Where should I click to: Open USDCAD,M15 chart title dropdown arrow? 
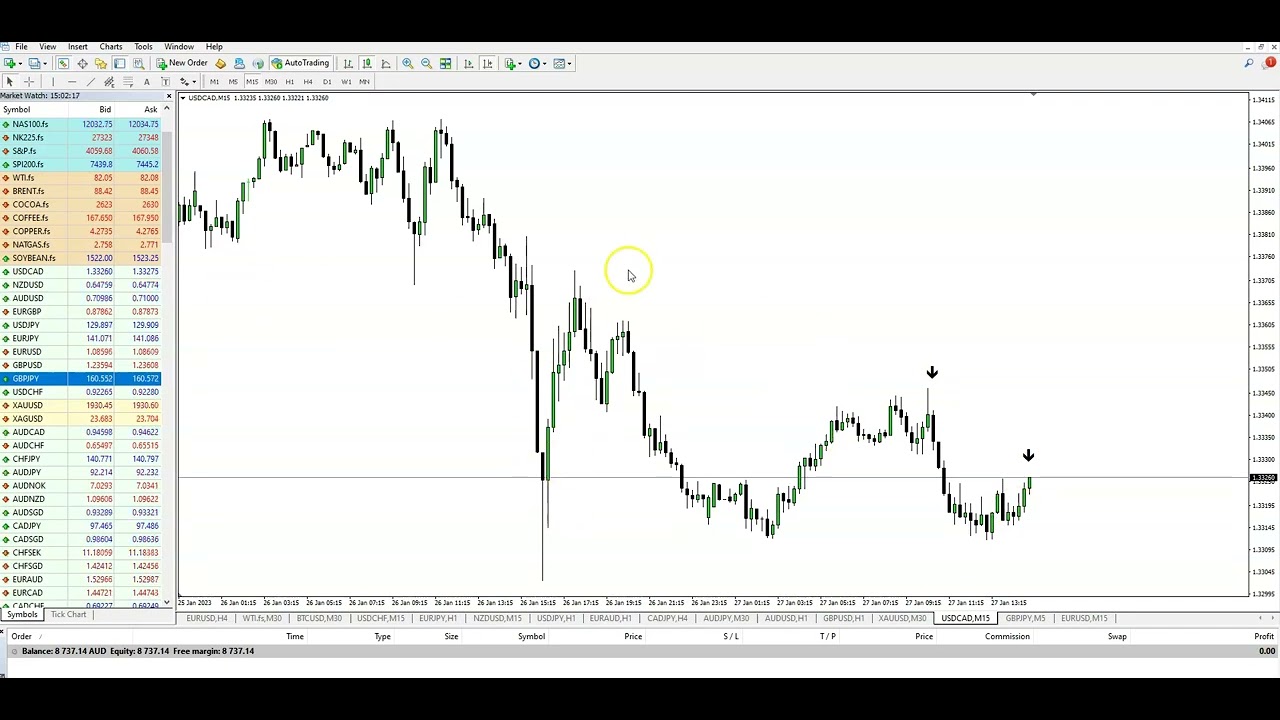click(182, 98)
